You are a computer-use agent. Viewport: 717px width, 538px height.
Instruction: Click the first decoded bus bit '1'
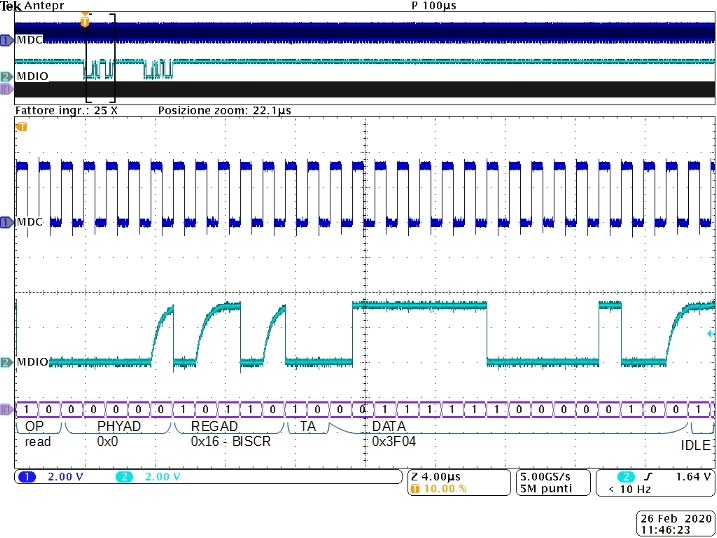27,409
